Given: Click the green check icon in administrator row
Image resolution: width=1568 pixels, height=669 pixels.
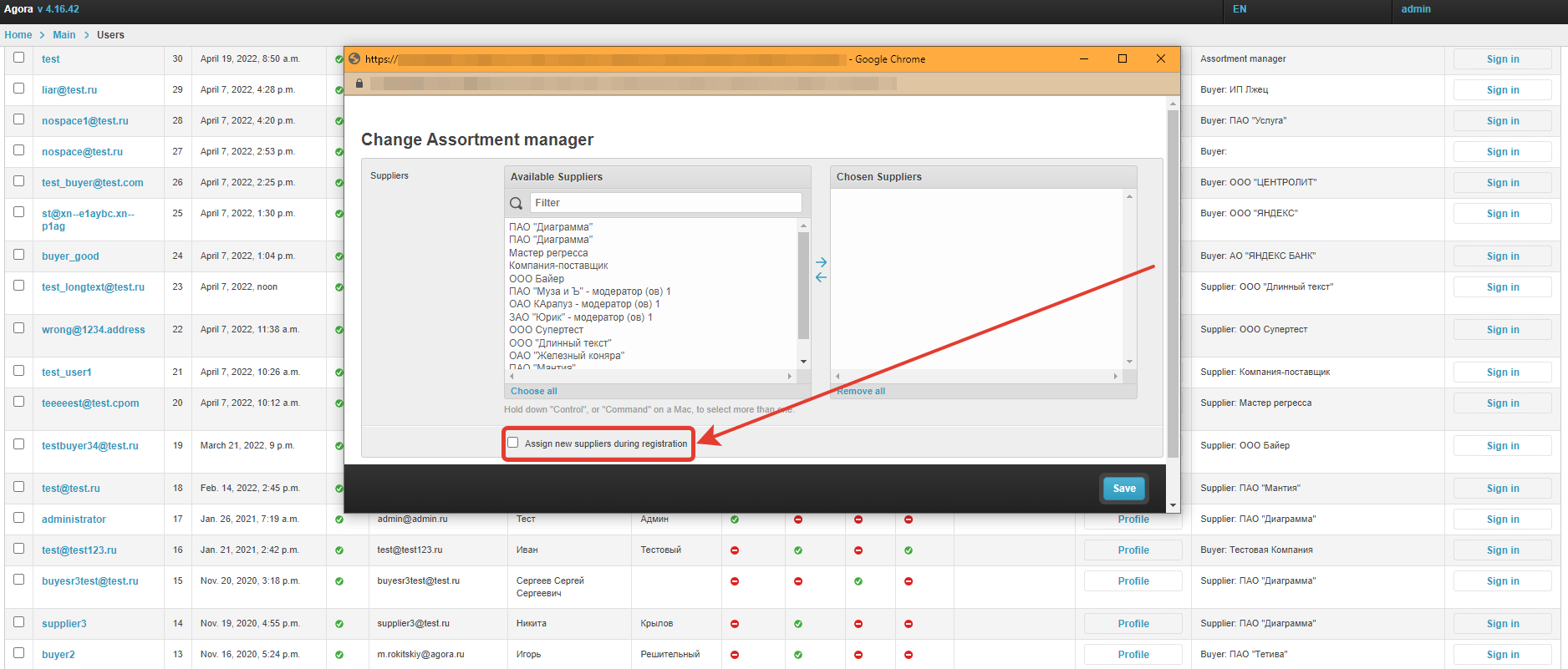Looking at the screenshot, I should point(339,519).
